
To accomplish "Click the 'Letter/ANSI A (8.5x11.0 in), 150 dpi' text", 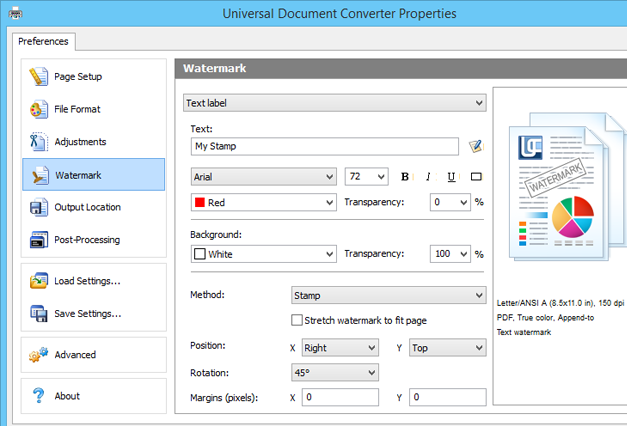I will pyautogui.click(x=560, y=303).
